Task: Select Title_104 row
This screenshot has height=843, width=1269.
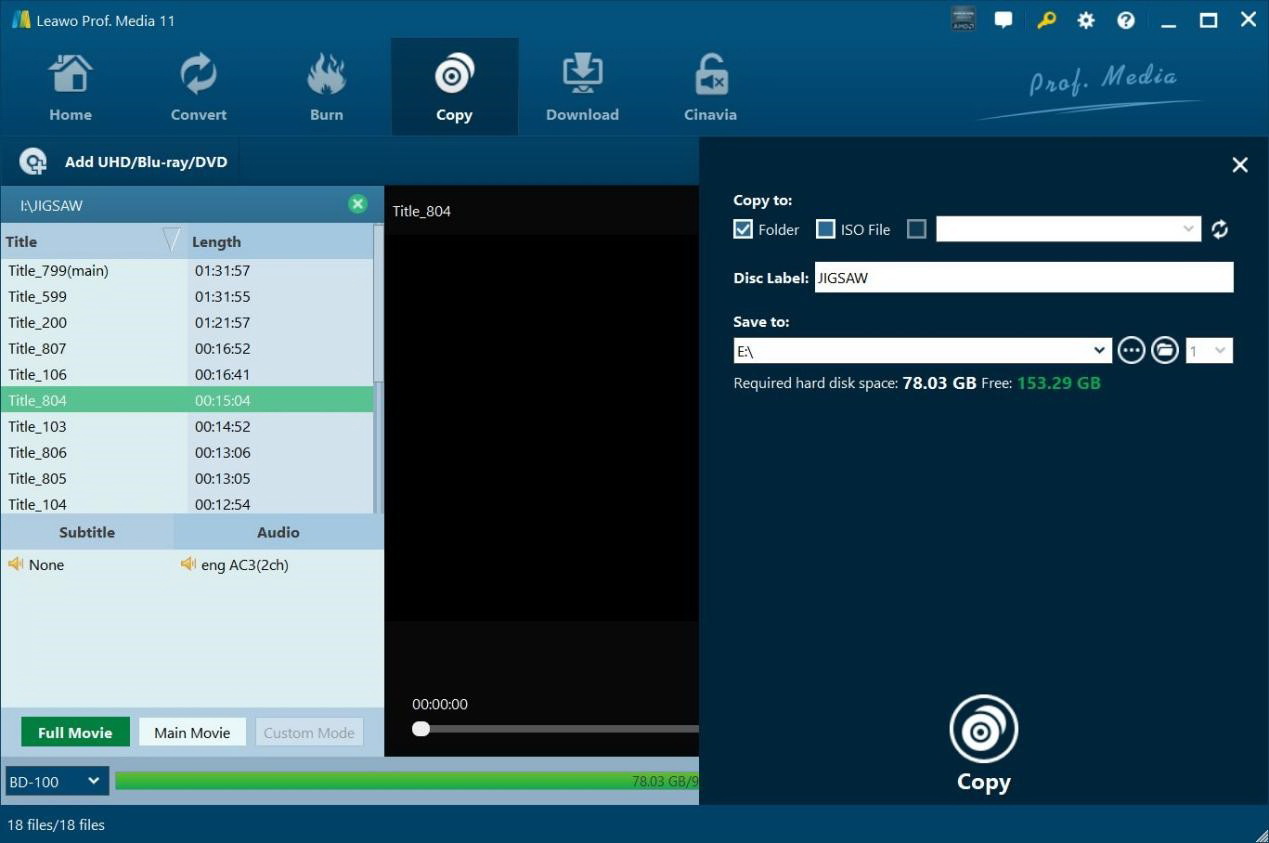Action: (187, 502)
